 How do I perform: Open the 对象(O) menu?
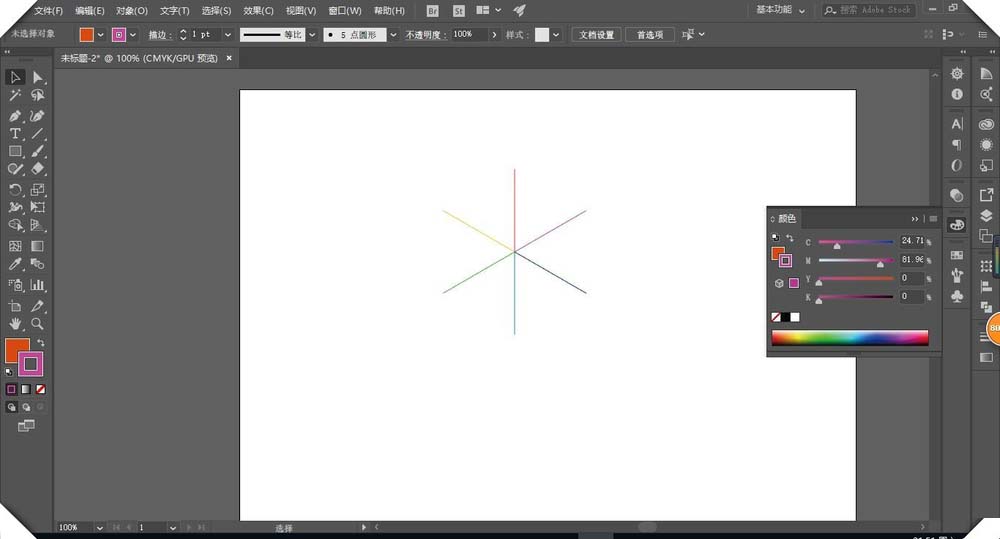(131, 11)
